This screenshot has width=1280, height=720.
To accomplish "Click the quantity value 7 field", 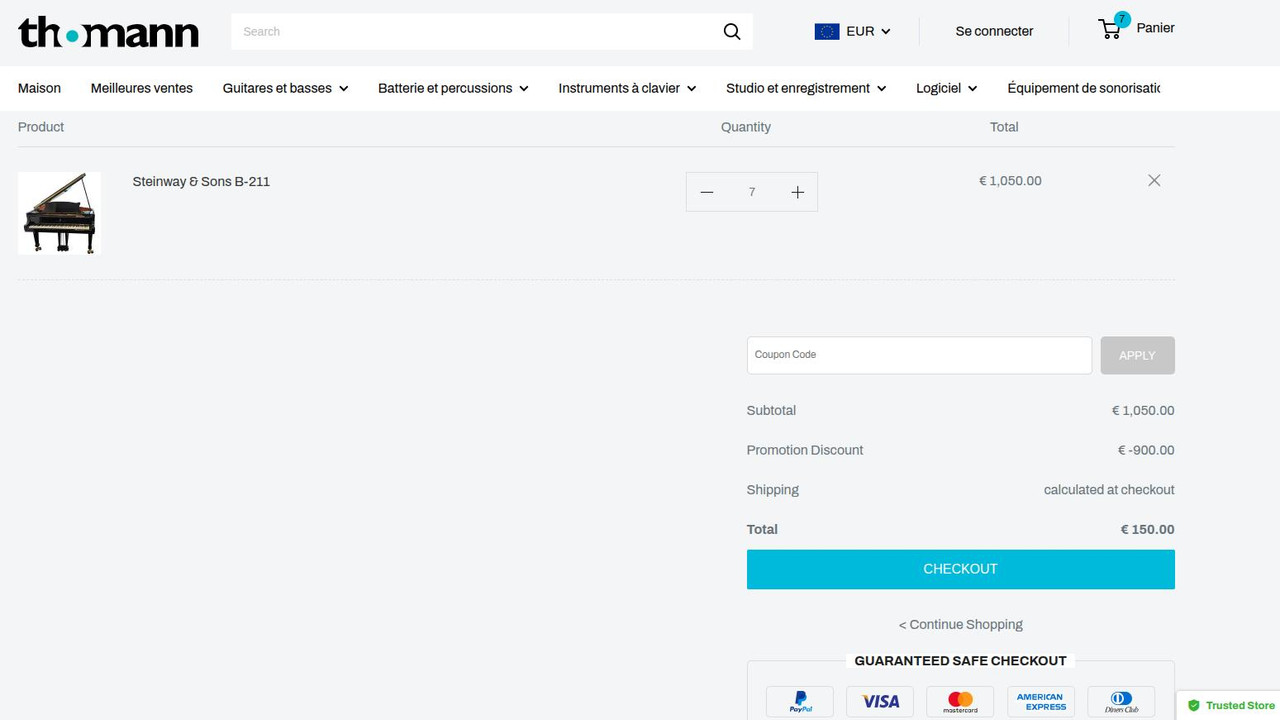I will [752, 192].
